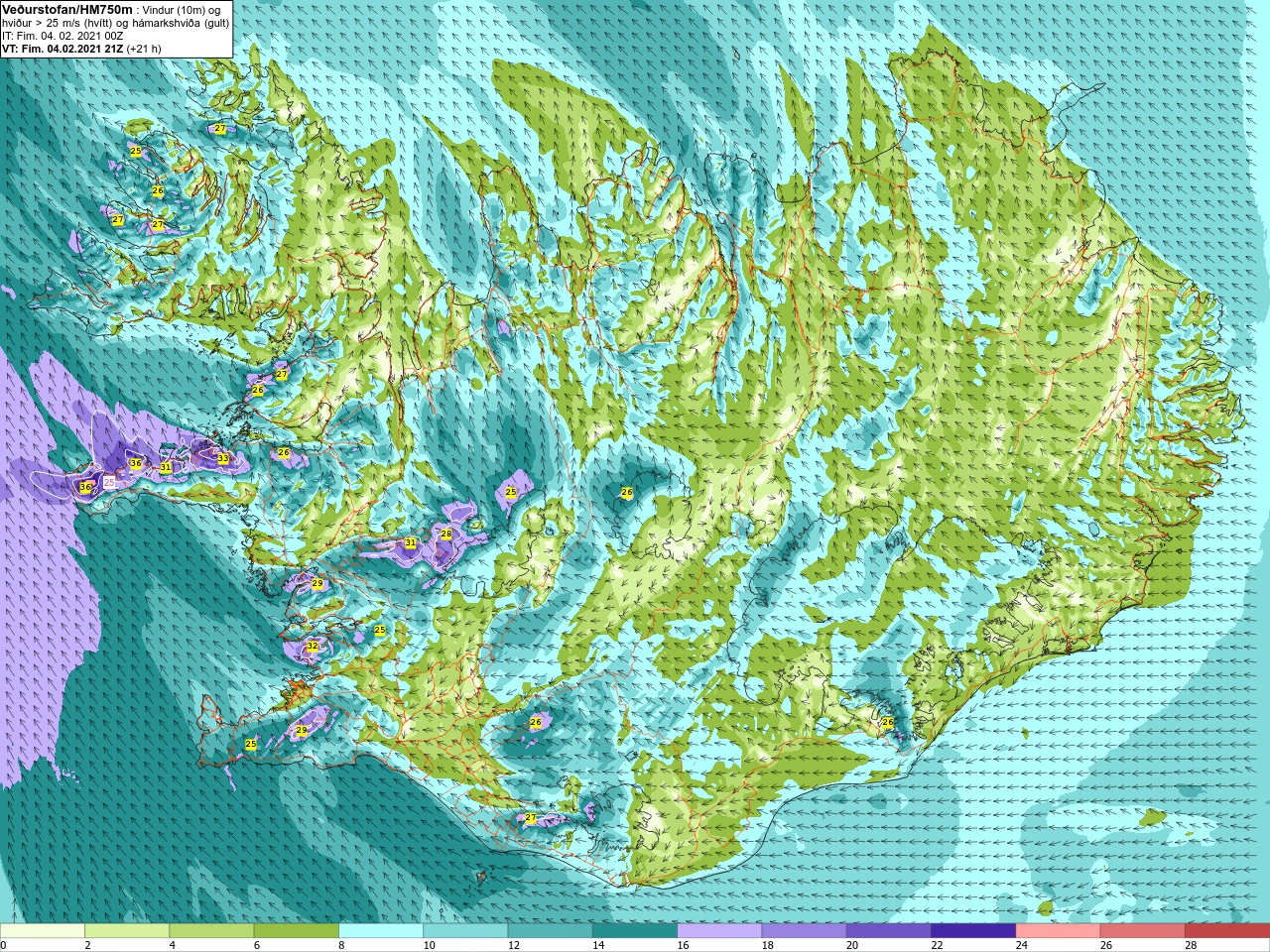
Task: Select the yellow gust label 32
Action: tap(312, 646)
